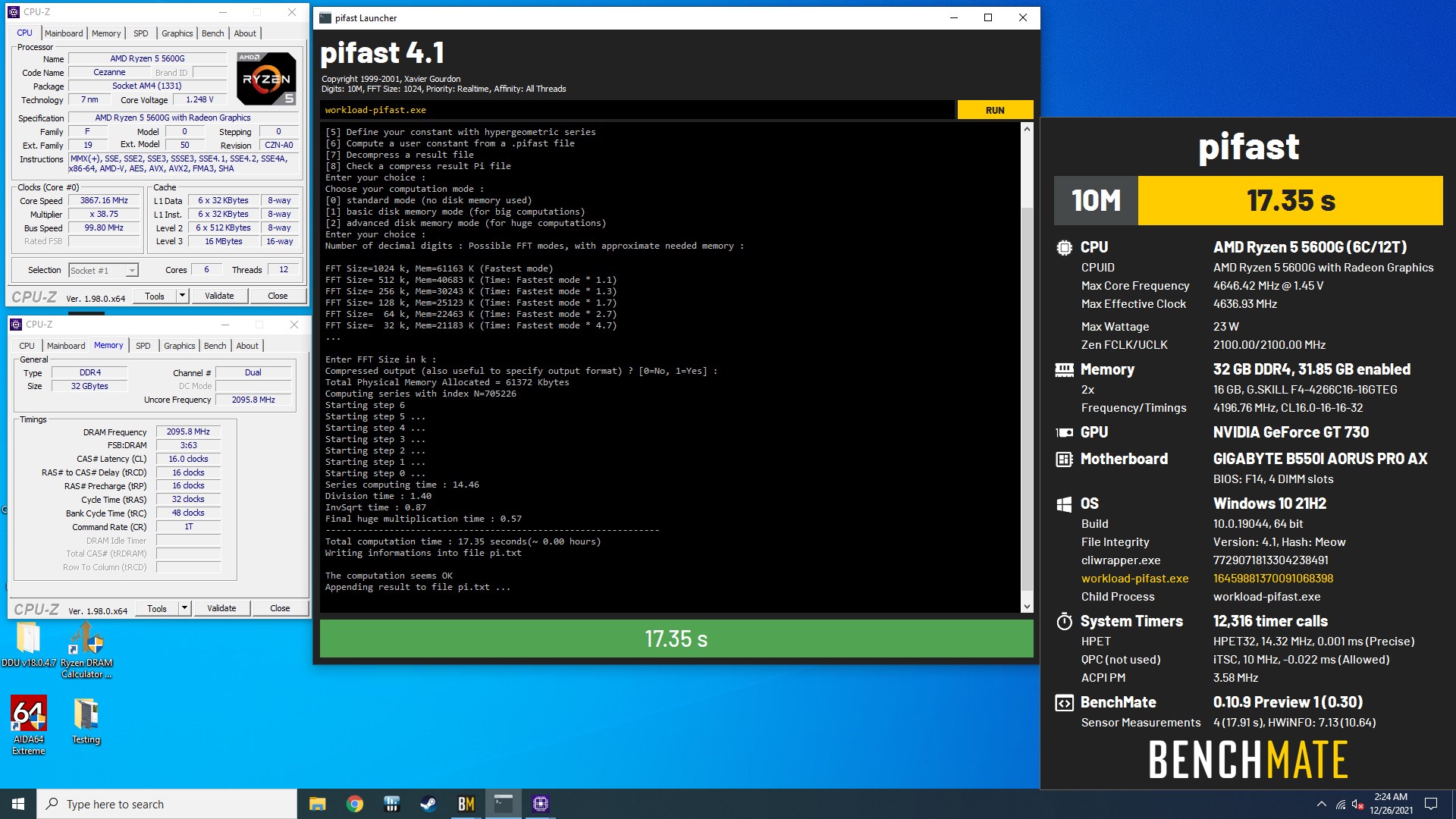Switch to Bench tab in top CPU-Z window
Image resolution: width=1456 pixels, height=819 pixels.
point(212,33)
